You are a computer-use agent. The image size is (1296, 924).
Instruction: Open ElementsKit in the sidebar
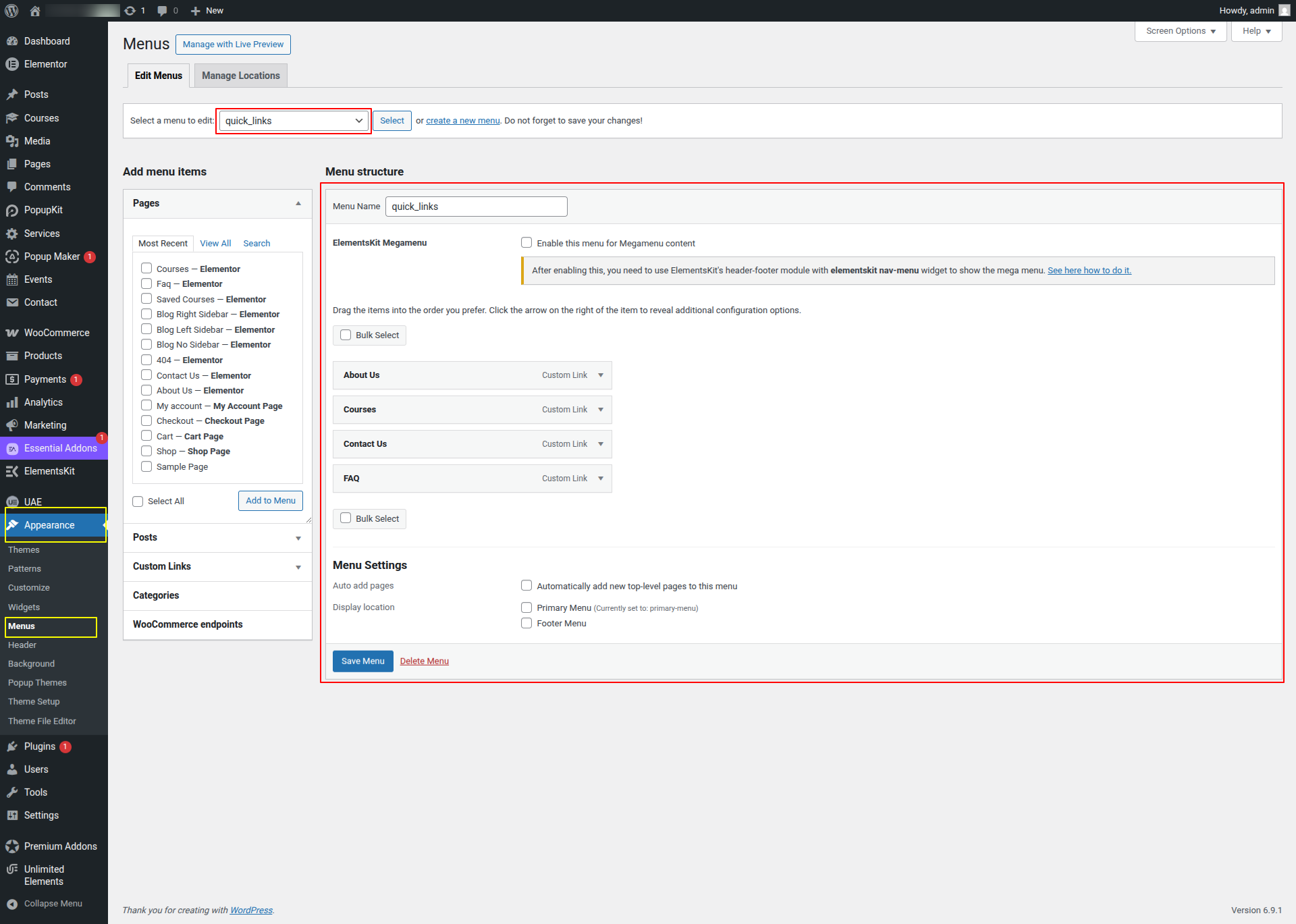49,471
